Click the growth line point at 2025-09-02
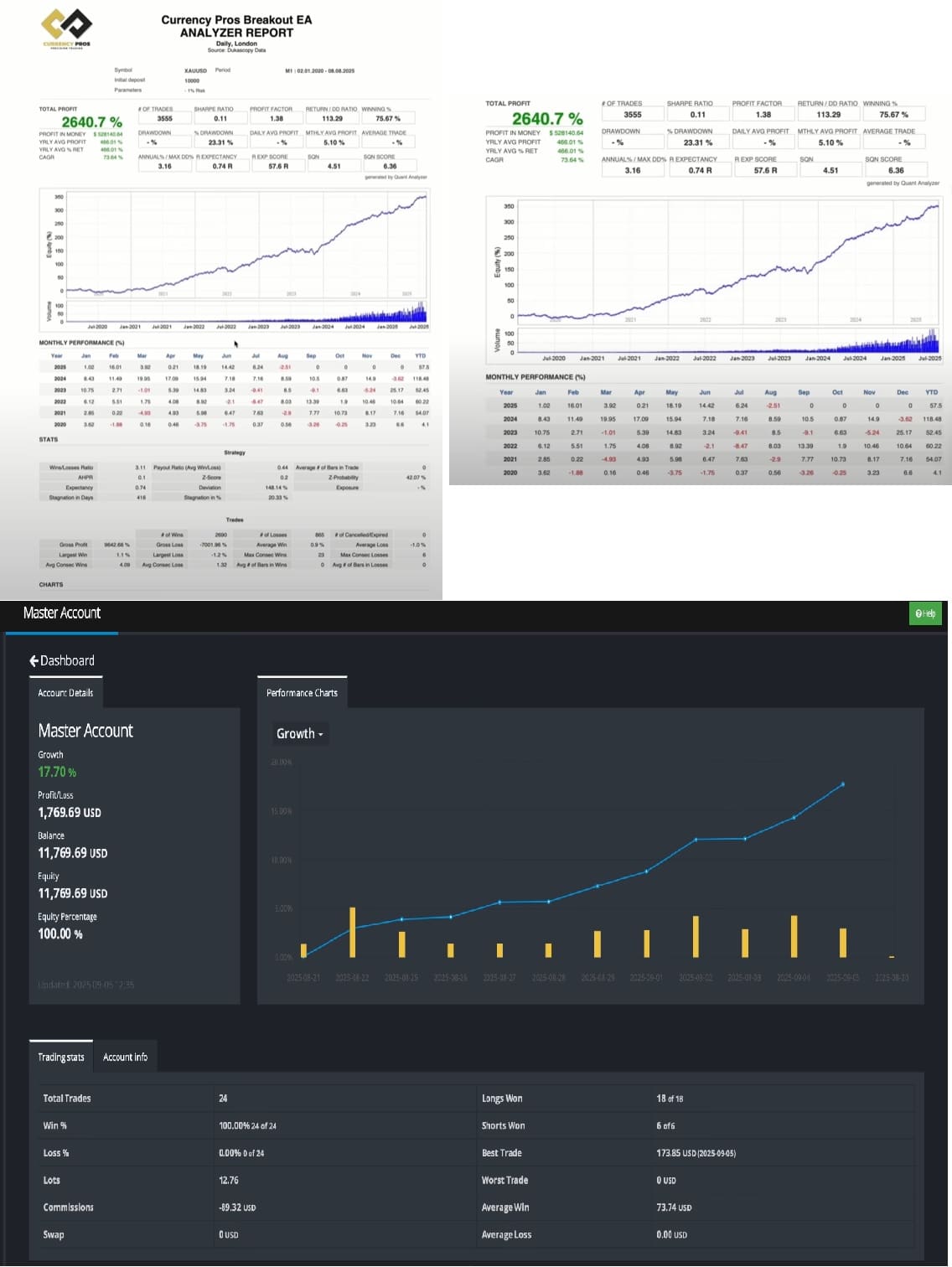Screen dimensions: 952x1267 (696, 840)
